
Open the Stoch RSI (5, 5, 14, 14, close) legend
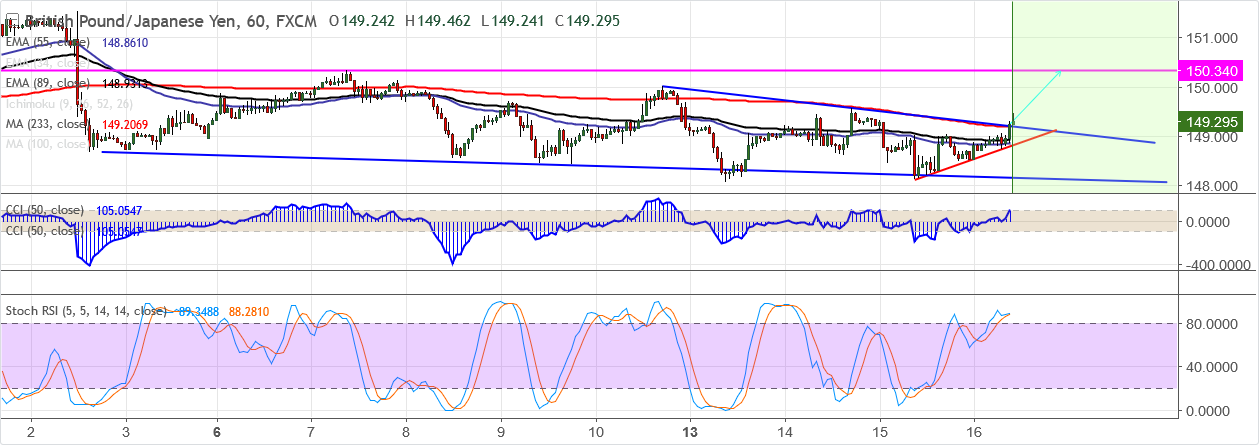point(85,311)
